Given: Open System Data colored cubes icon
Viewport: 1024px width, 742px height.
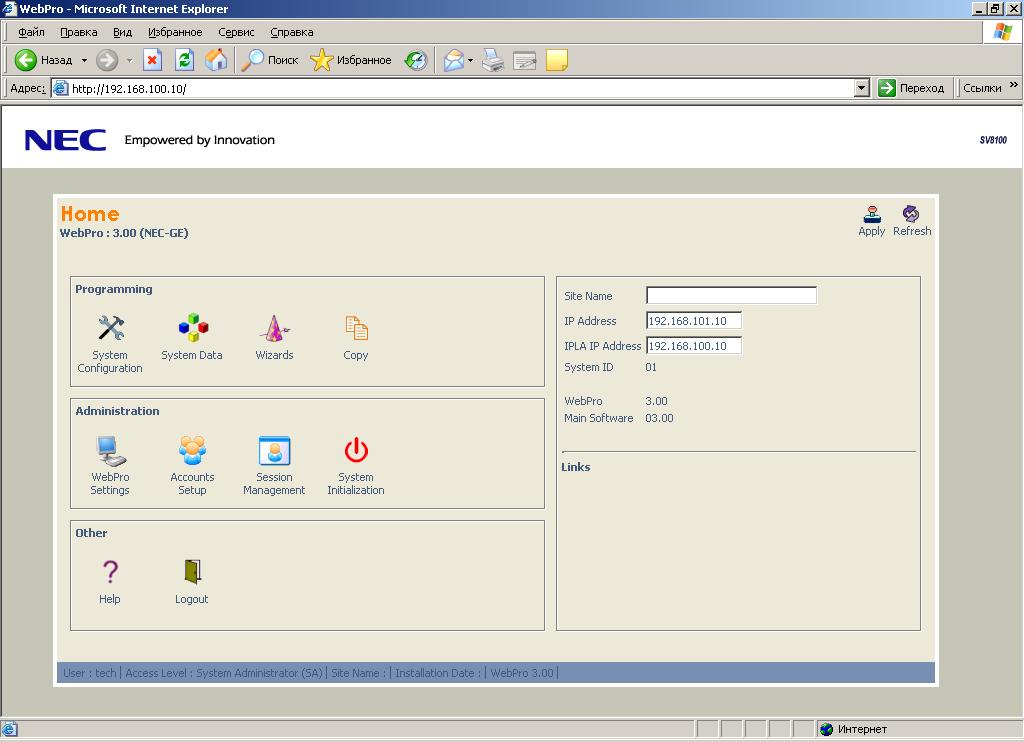Looking at the screenshot, I should [x=193, y=327].
